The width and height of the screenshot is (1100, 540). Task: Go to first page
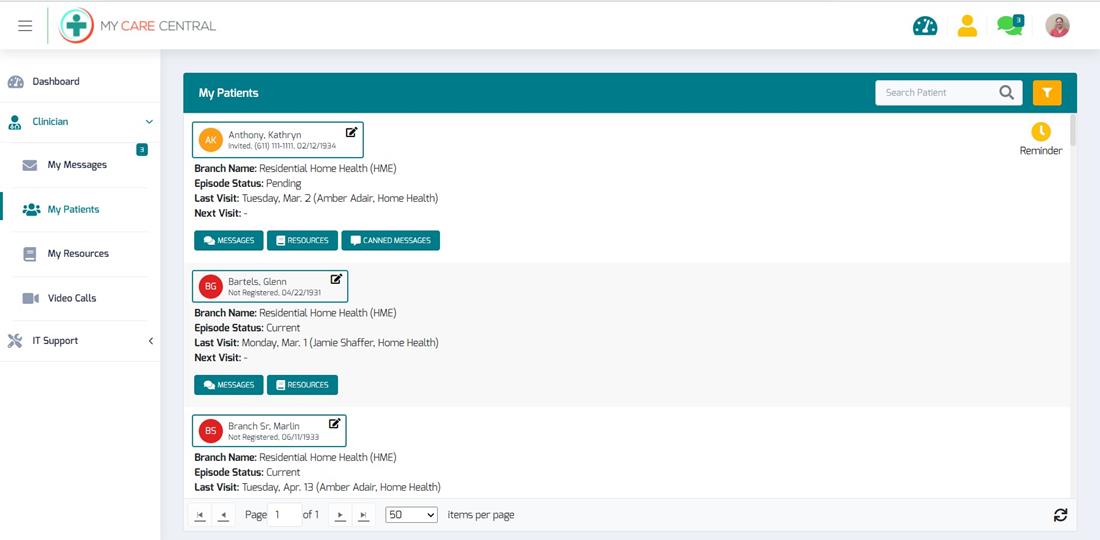200,515
